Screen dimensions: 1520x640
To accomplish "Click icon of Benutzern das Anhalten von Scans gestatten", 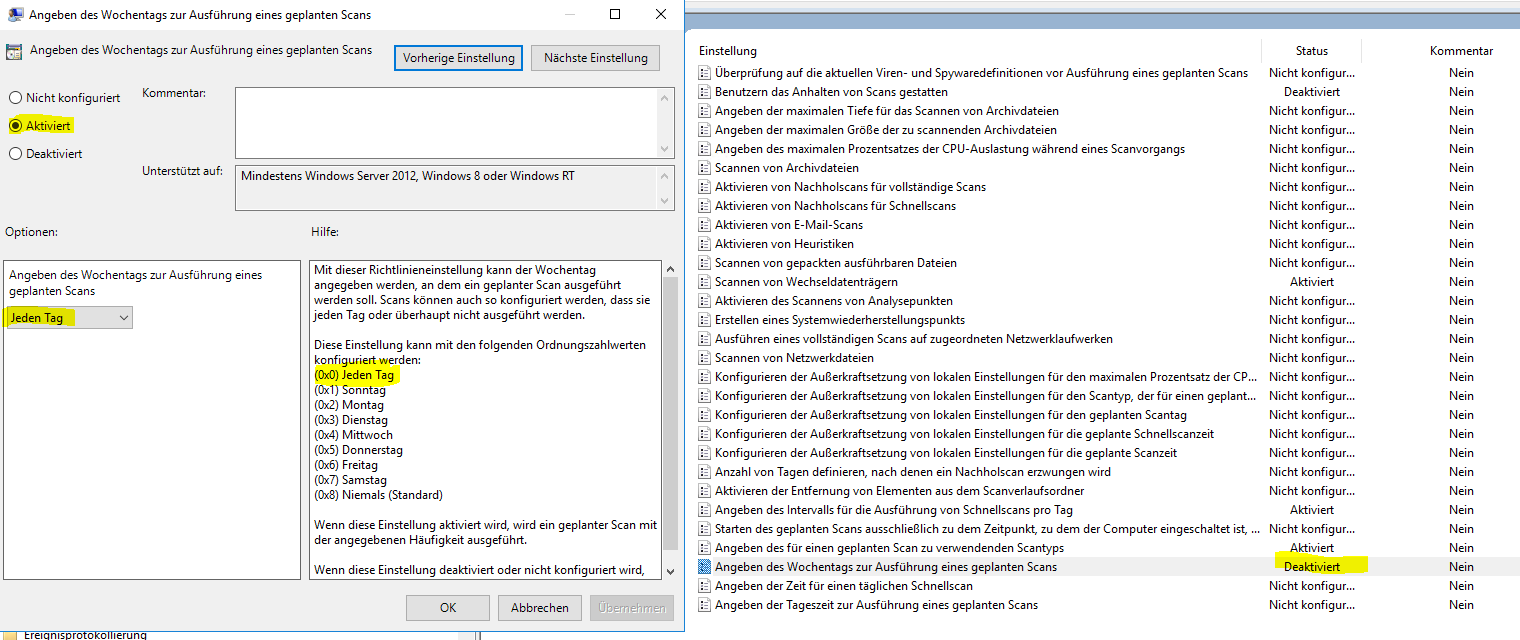I will point(704,92).
